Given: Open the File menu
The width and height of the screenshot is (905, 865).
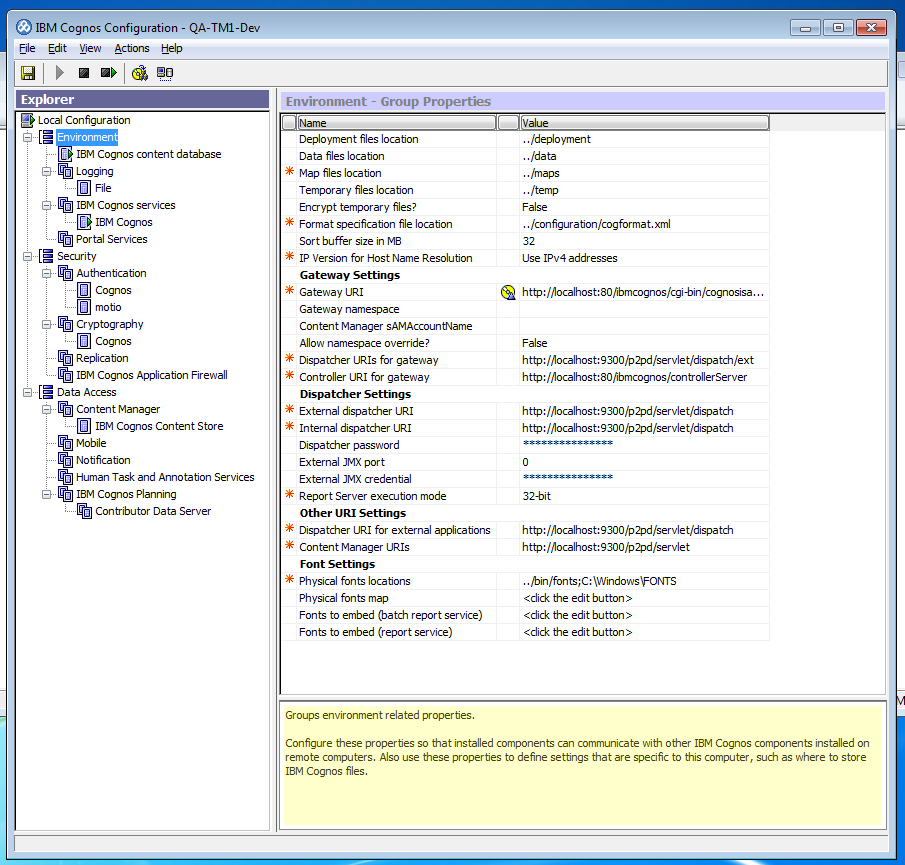Looking at the screenshot, I should [x=27, y=48].
